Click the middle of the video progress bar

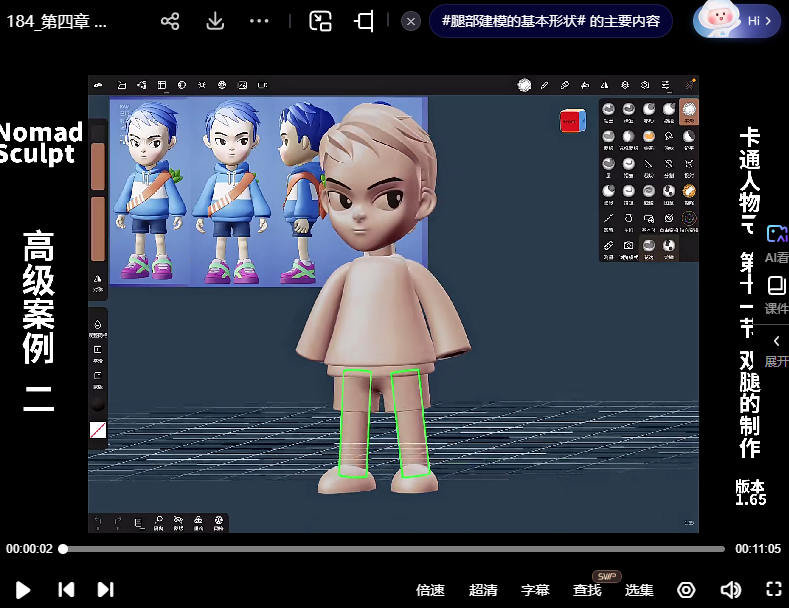point(394,549)
